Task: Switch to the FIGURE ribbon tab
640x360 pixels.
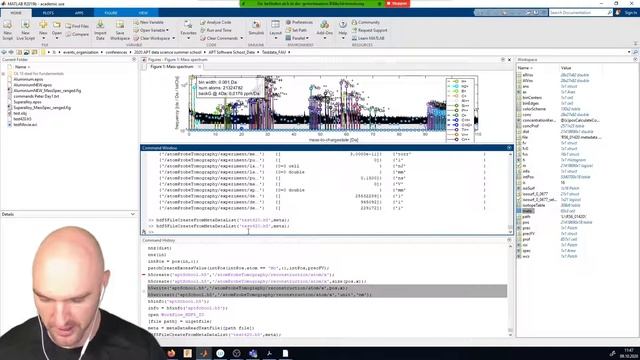Action: tap(111, 13)
